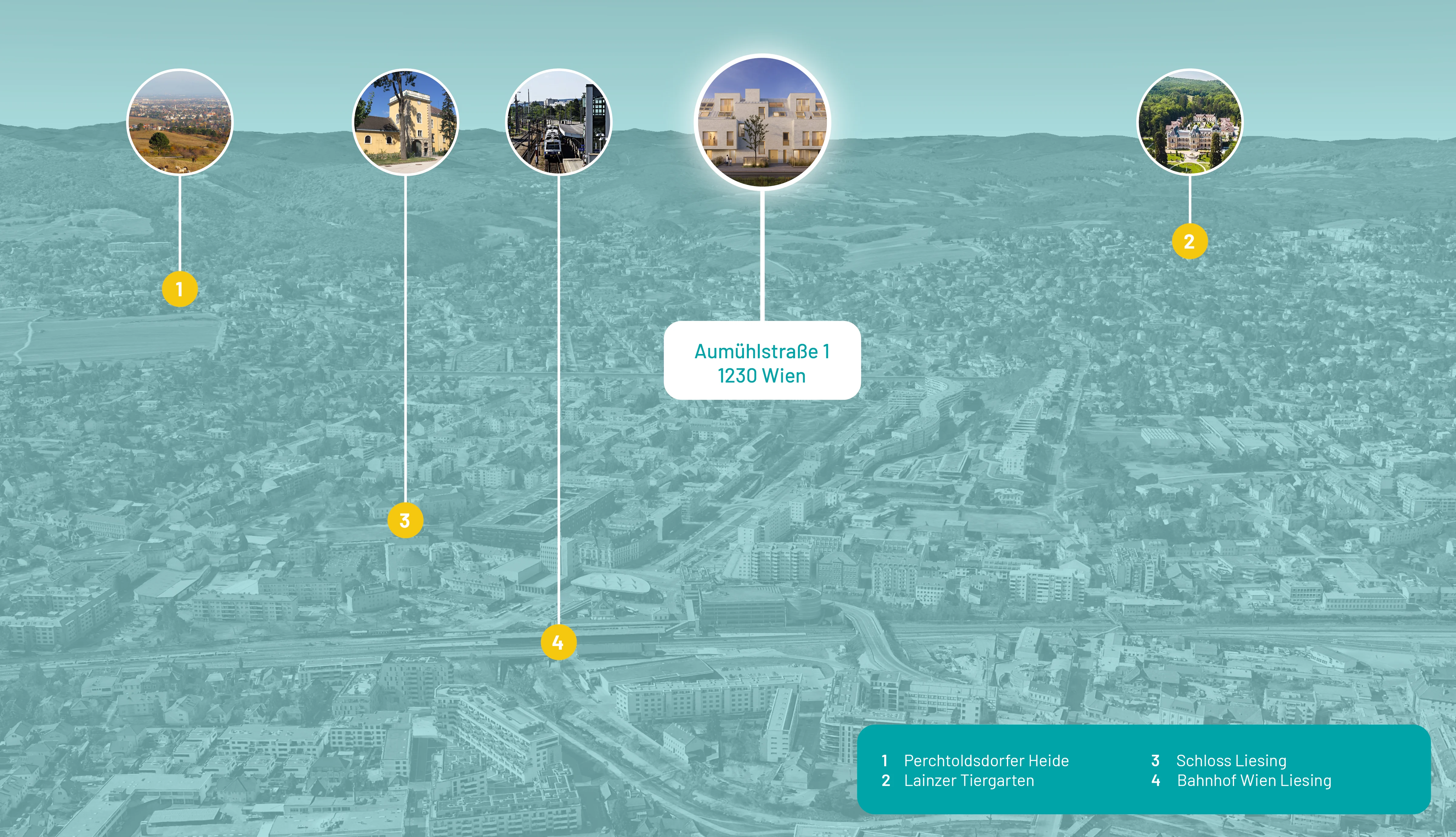Open the Perchtoldsdorfer Heide landscape photo circle
Screen dimensions: 1456x837
point(179,122)
